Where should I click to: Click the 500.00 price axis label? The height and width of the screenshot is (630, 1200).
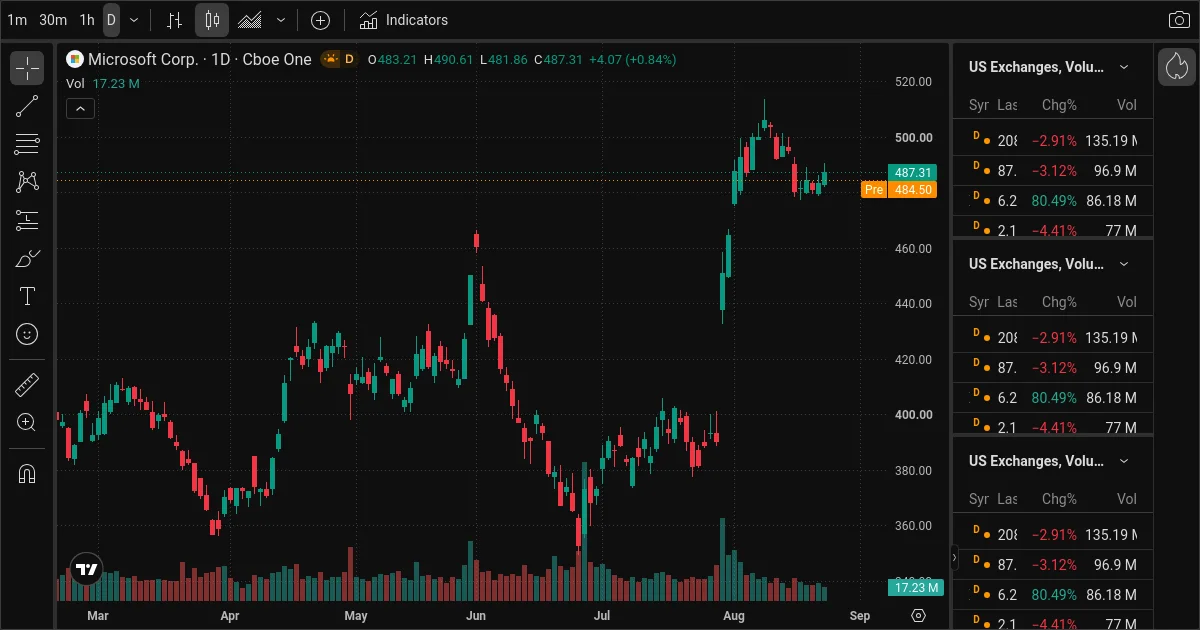click(913, 138)
